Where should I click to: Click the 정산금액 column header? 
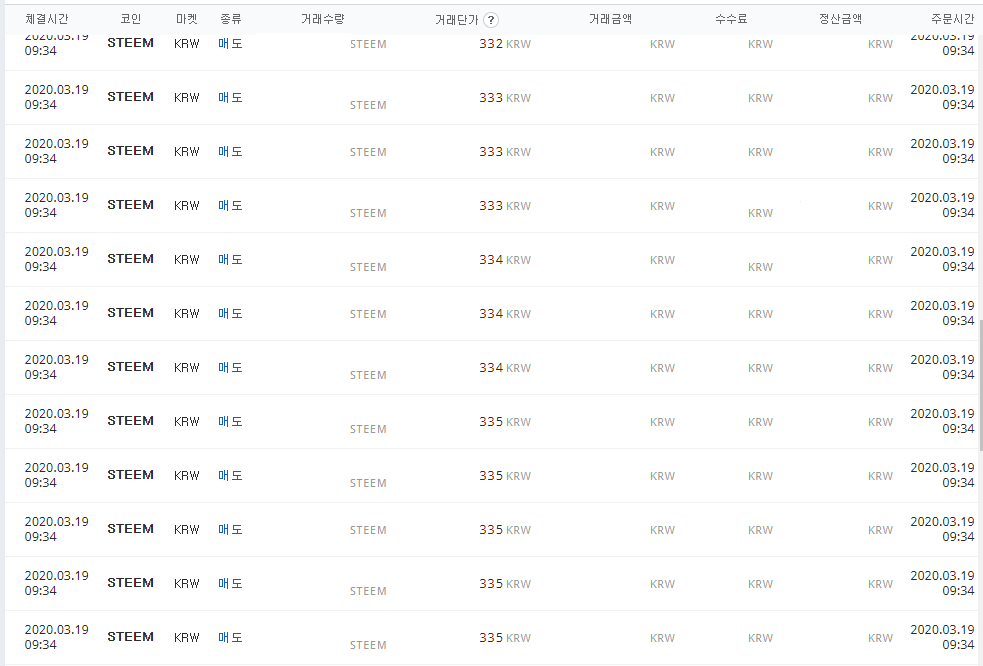coord(840,19)
